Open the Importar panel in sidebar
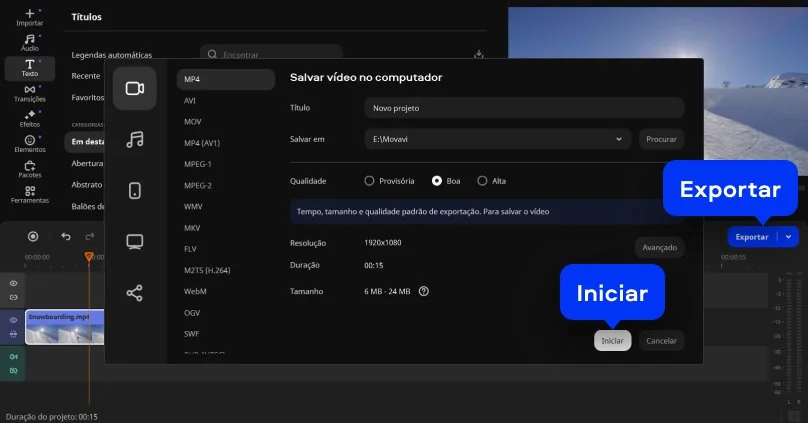 tap(30, 16)
